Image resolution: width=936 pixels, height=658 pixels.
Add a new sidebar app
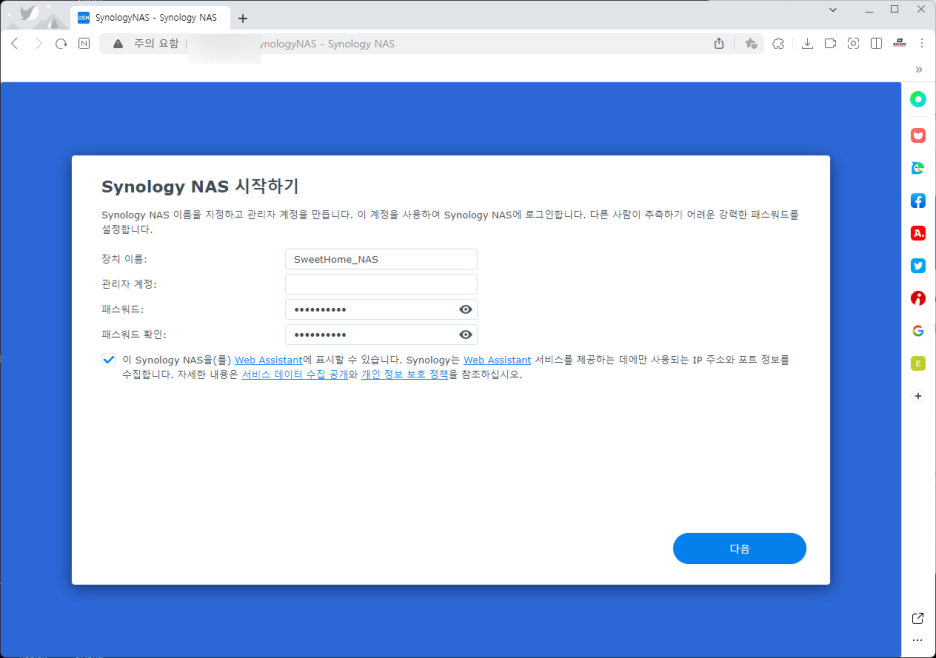918,396
